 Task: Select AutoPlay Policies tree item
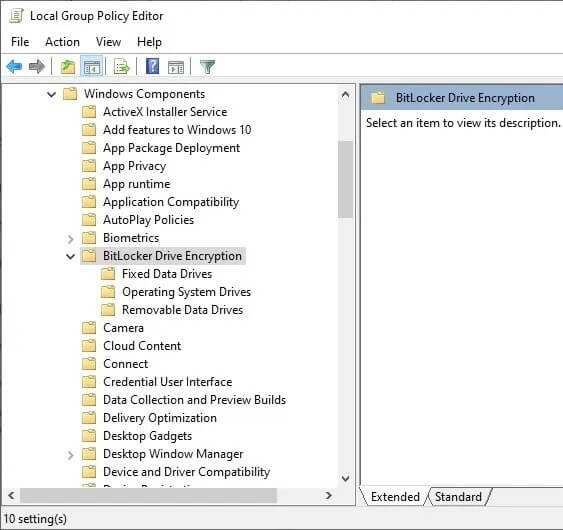[149, 220]
